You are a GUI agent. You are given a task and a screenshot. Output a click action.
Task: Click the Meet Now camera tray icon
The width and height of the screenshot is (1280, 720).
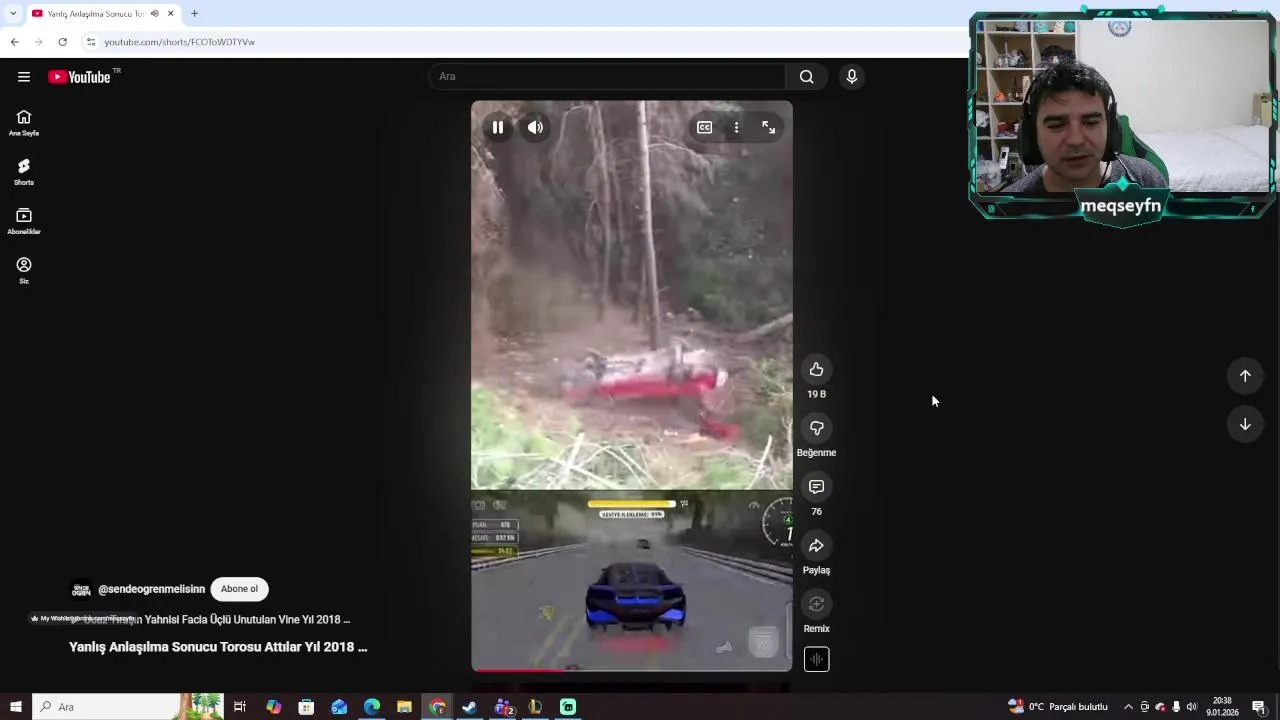point(1145,707)
